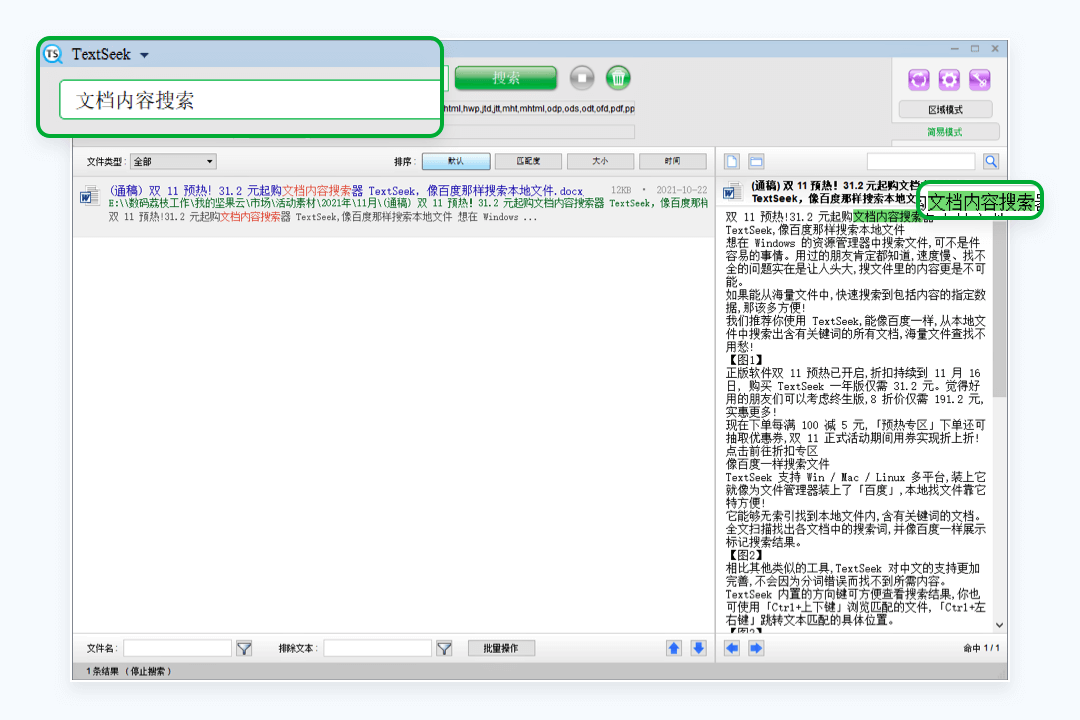Click the green 搜索 search button
The width and height of the screenshot is (1080, 720).
506,78
